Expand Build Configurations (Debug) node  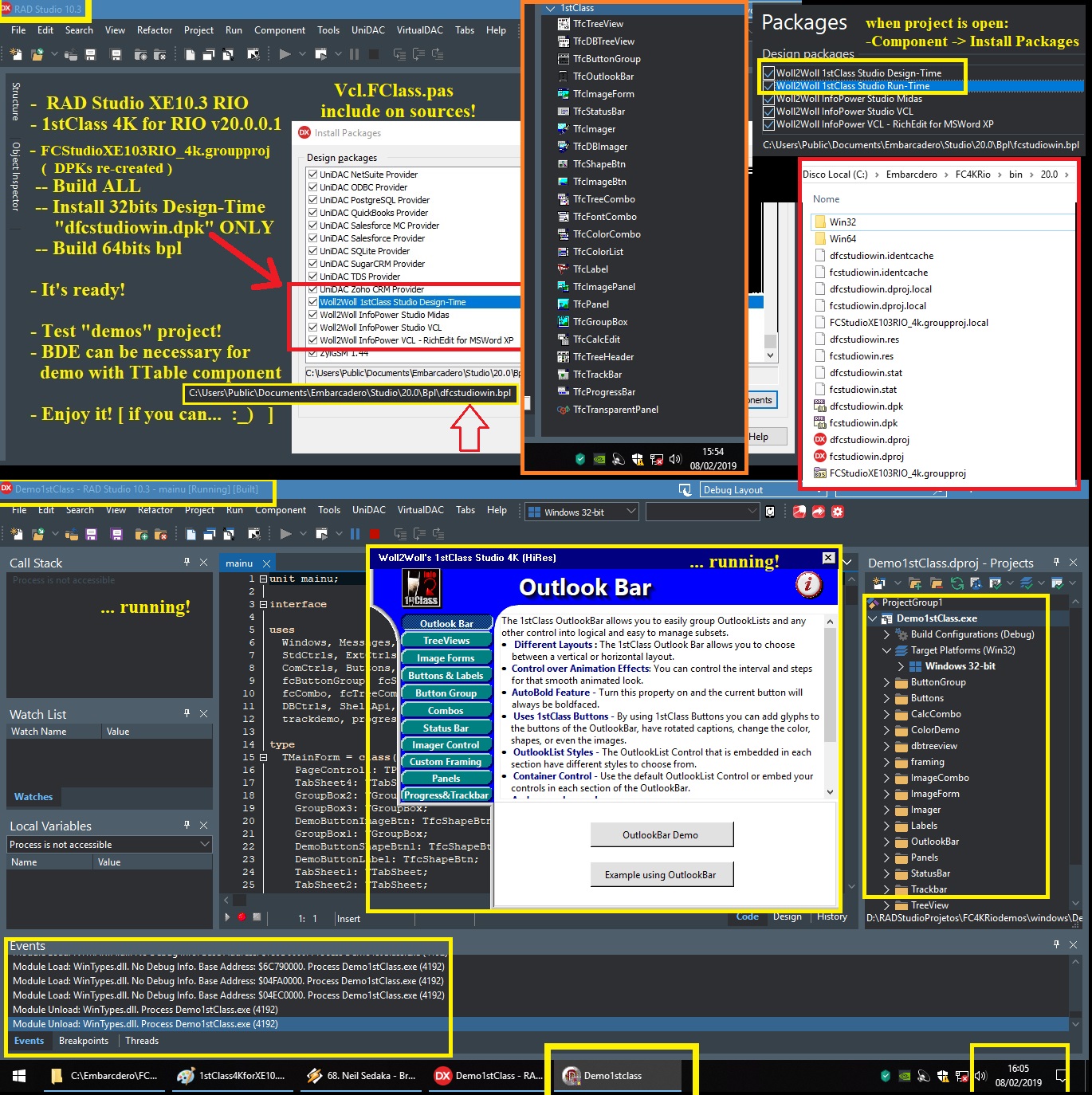point(886,634)
